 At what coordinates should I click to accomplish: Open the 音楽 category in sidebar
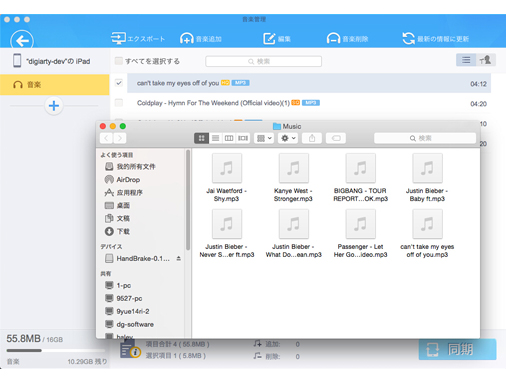point(55,85)
